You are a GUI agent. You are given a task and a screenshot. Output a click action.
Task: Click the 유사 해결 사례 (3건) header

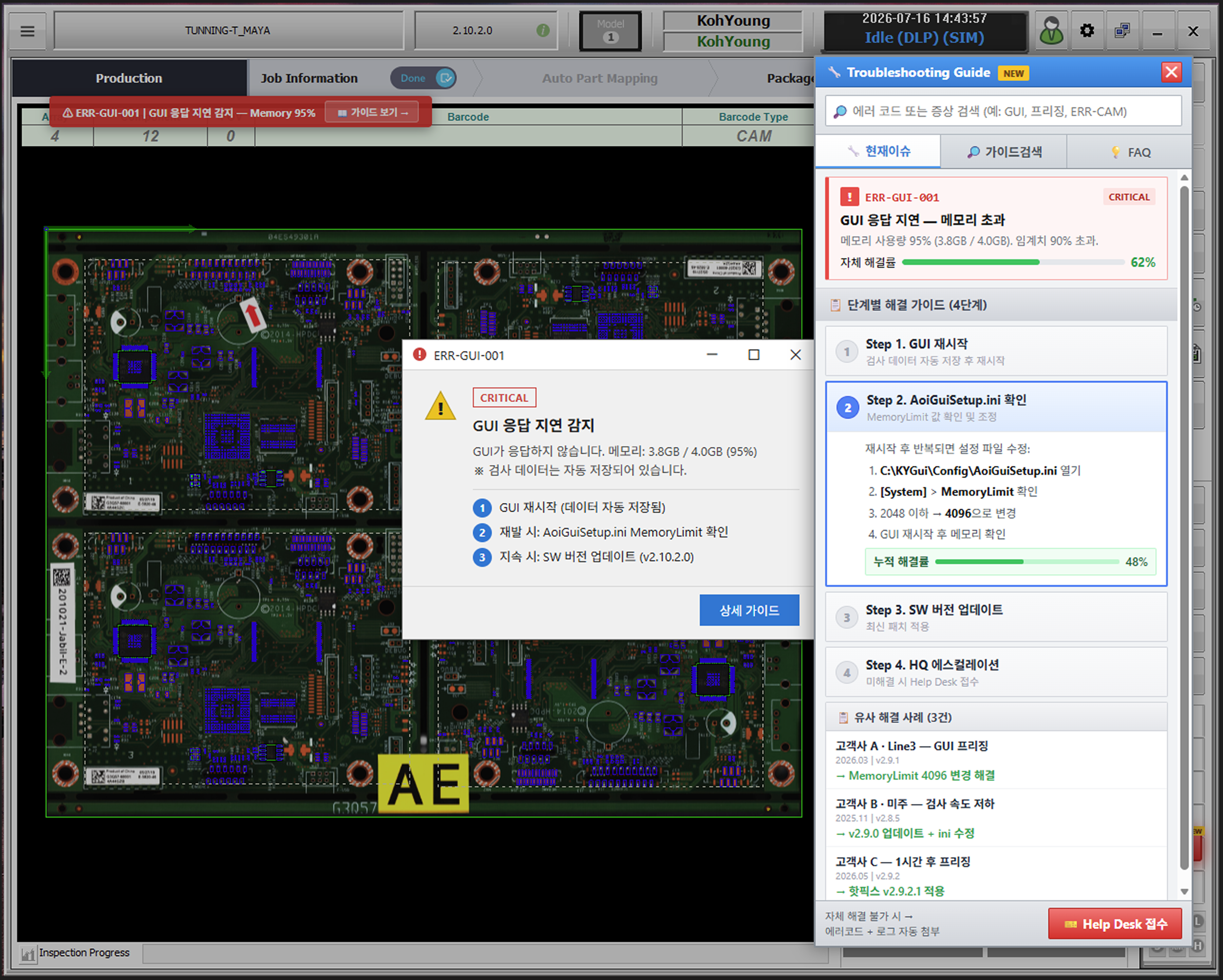pos(996,717)
